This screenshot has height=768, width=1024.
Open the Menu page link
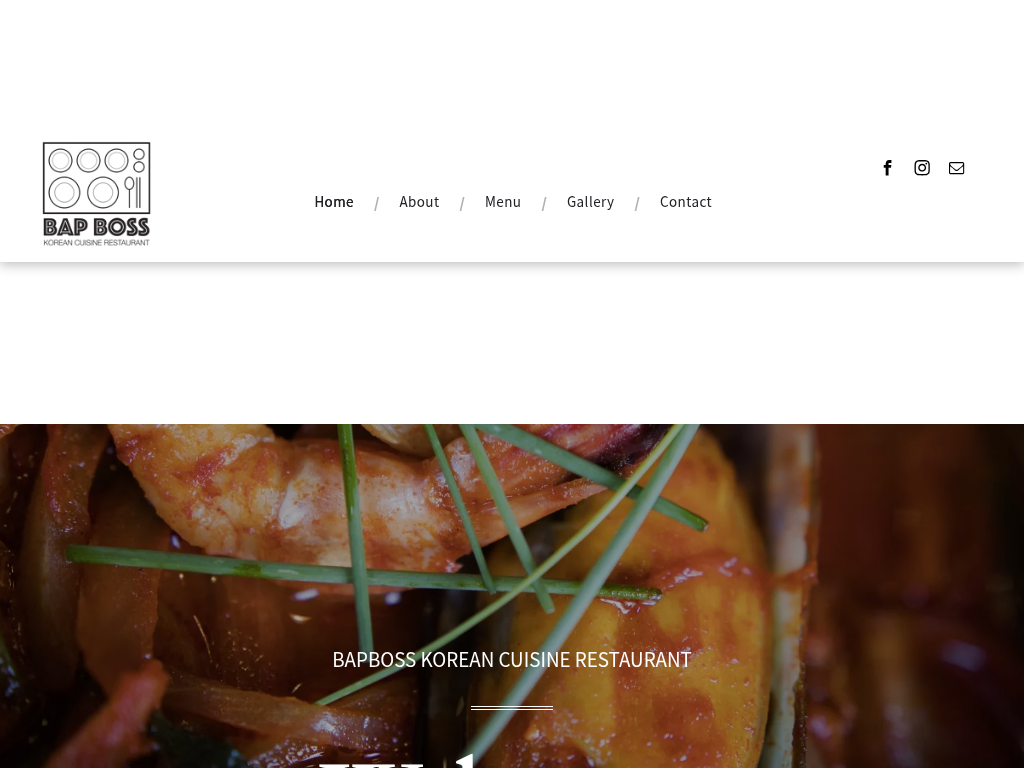[x=502, y=202]
